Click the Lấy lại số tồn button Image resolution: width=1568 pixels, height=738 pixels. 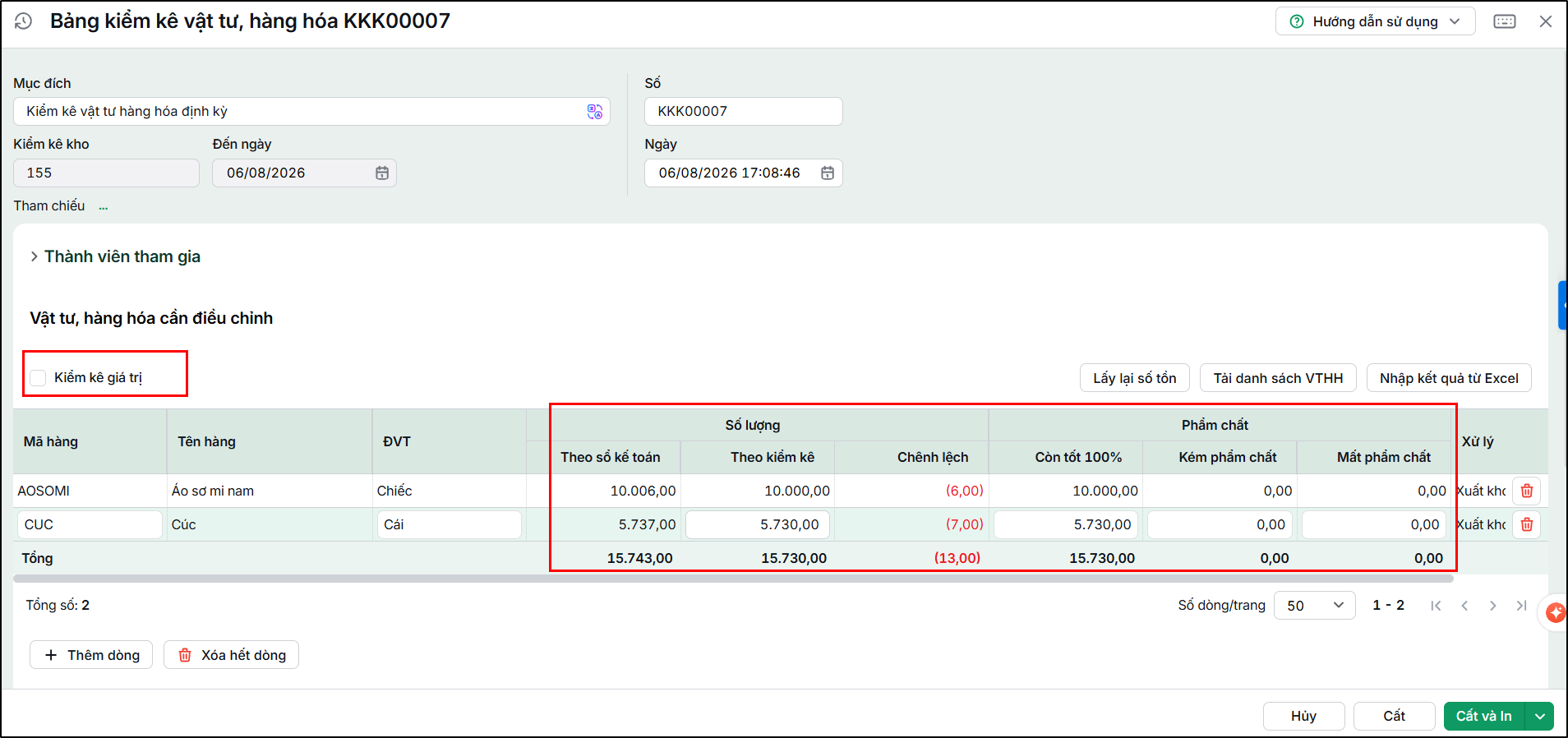pyautogui.click(x=1134, y=378)
